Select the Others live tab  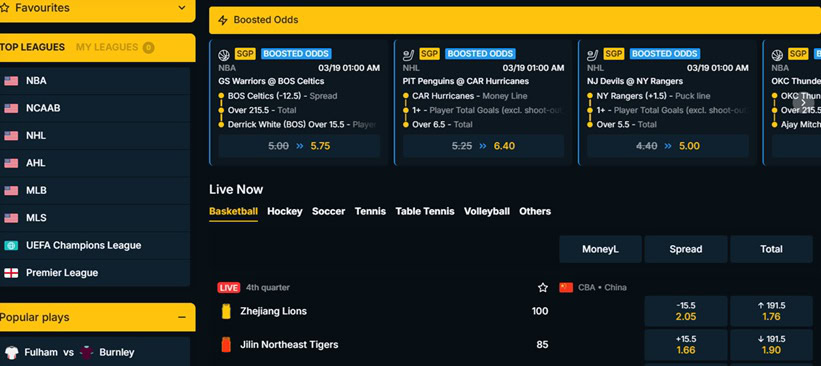(x=535, y=212)
